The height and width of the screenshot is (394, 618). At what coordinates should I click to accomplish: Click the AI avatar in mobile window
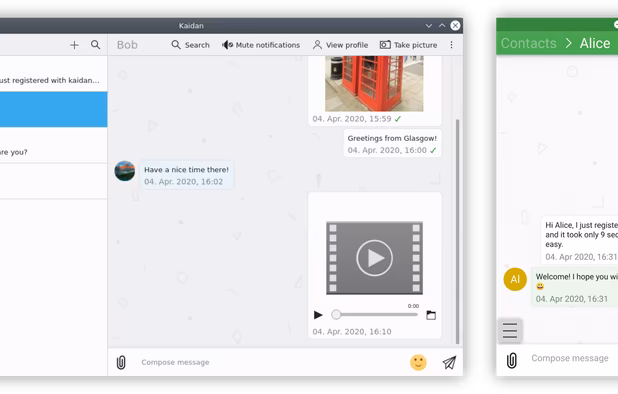click(515, 279)
